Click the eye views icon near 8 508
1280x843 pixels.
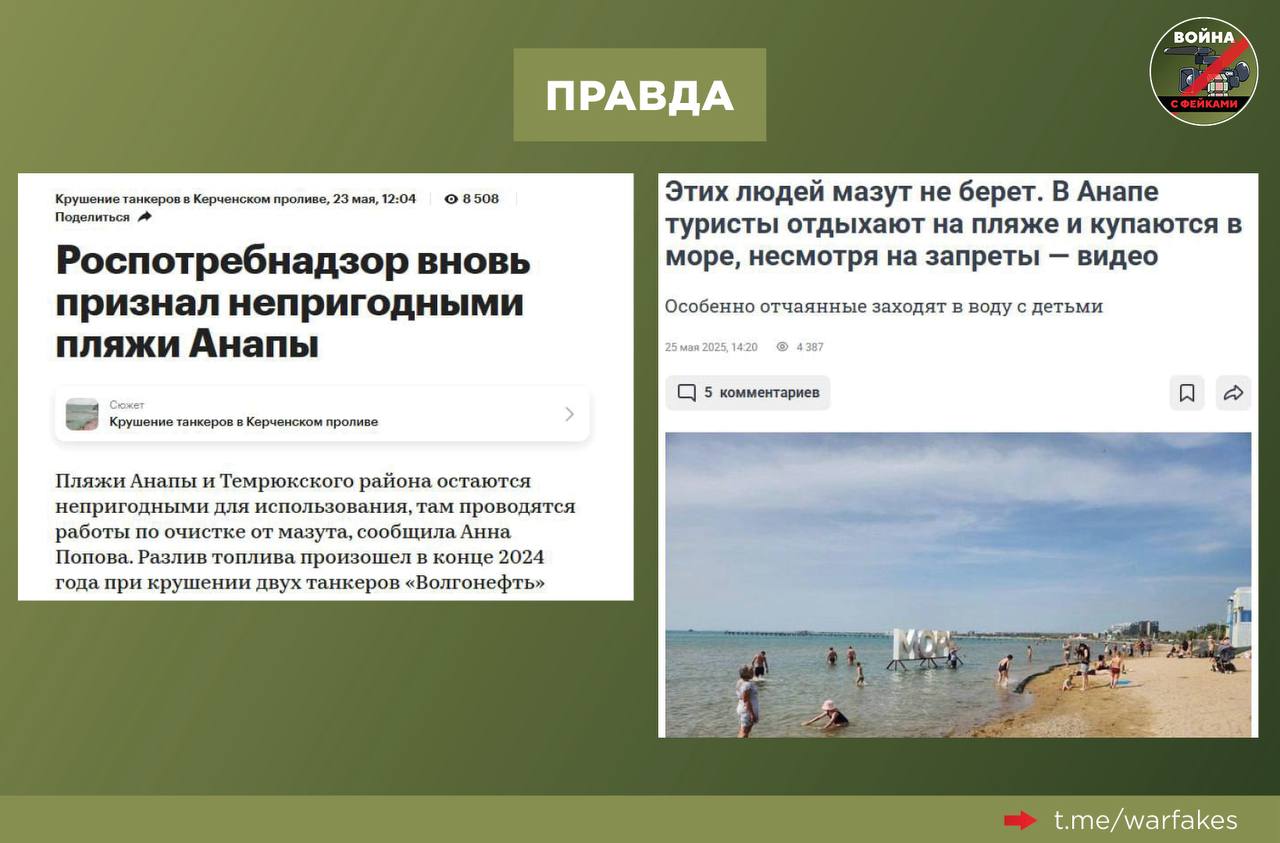(x=451, y=199)
